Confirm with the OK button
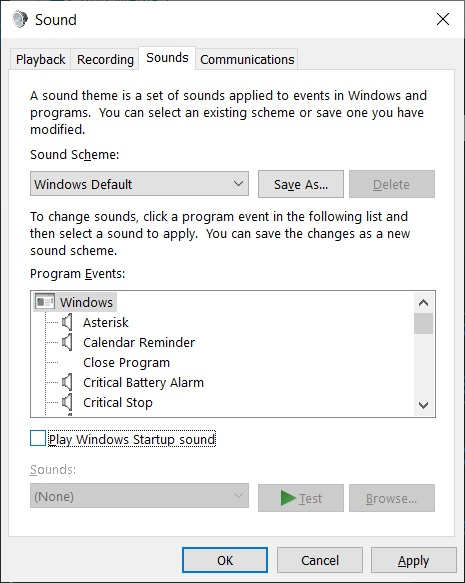This screenshot has height=583, width=465. point(225,560)
